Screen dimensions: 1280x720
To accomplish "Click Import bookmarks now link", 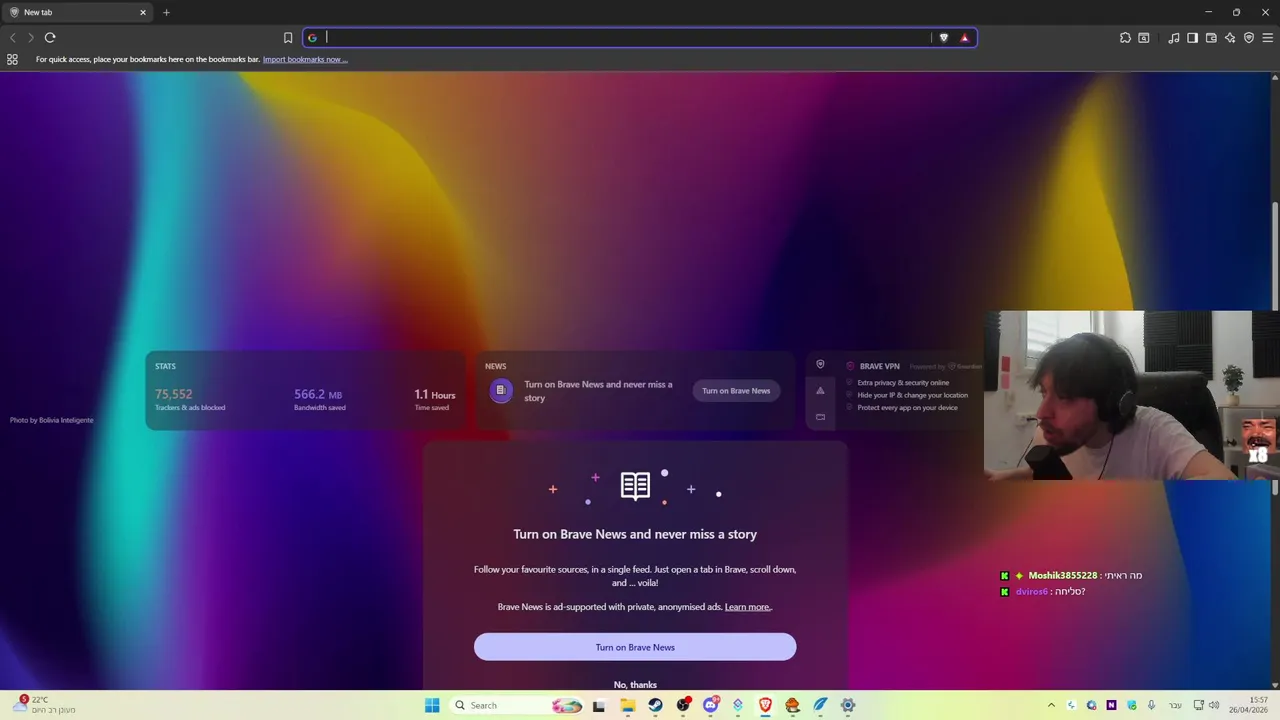I will pyautogui.click(x=305, y=59).
